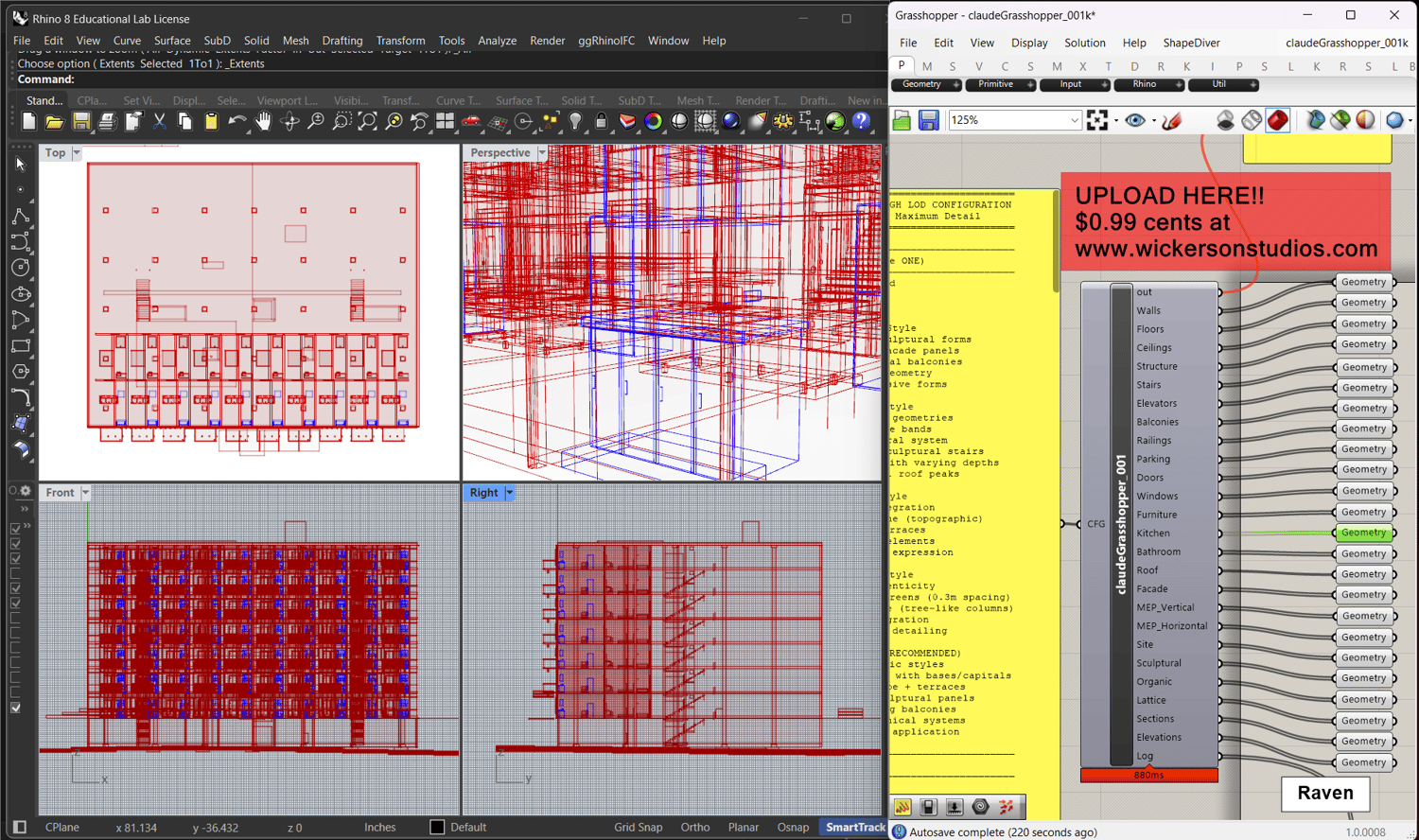Toggle Ortho mode in status bar
This screenshot has width=1419, height=840.
[x=694, y=827]
